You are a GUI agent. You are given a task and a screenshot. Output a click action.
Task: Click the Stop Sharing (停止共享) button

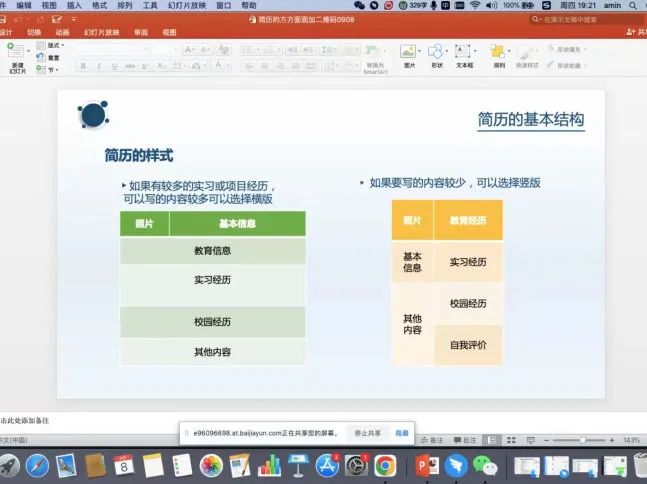pyautogui.click(x=367, y=433)
